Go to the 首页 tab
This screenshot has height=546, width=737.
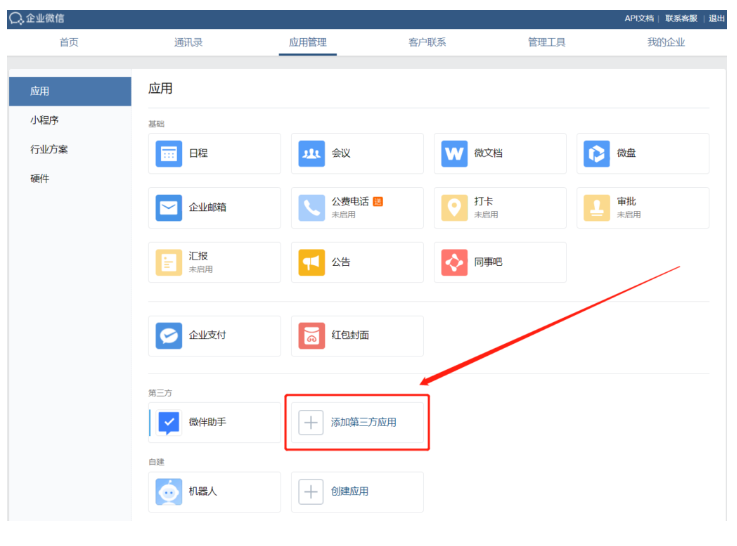coord(69,42)
